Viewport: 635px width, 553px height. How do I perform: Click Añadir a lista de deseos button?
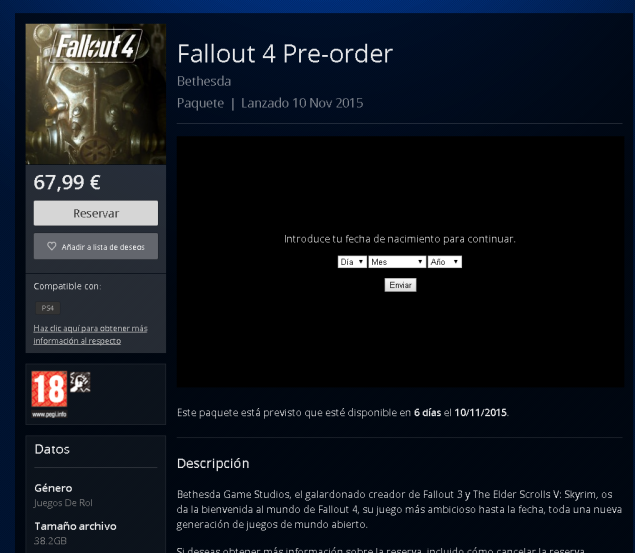pos(96,246)
